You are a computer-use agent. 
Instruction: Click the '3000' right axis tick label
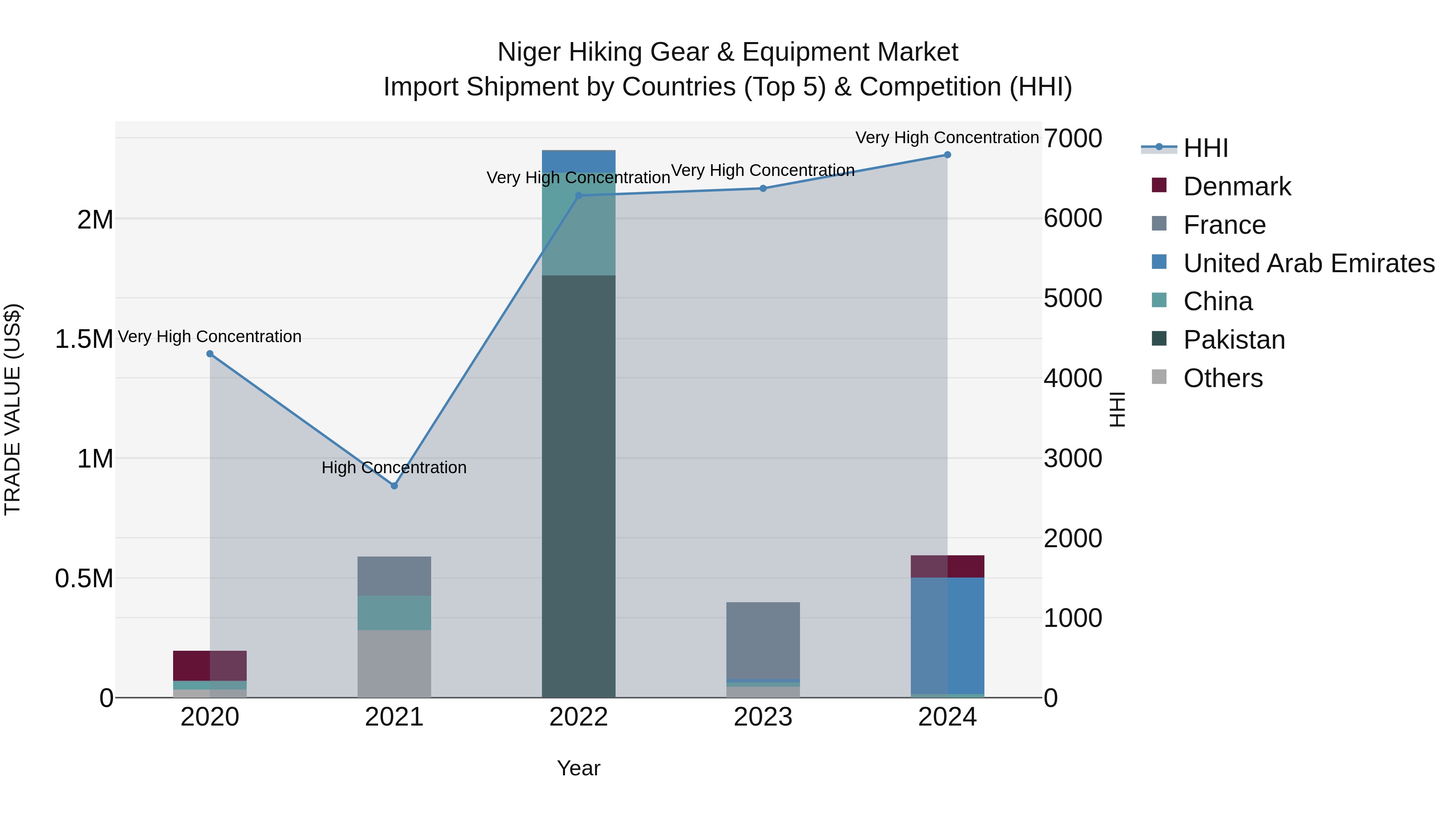pyautogui.click(x=1072, y=458)
